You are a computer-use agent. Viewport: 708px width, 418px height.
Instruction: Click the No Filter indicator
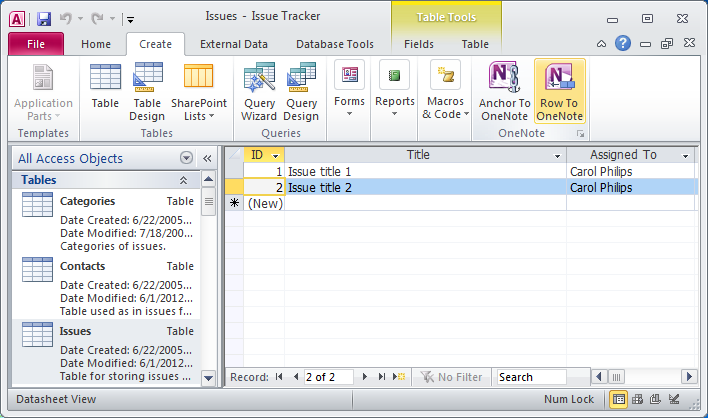451,377
